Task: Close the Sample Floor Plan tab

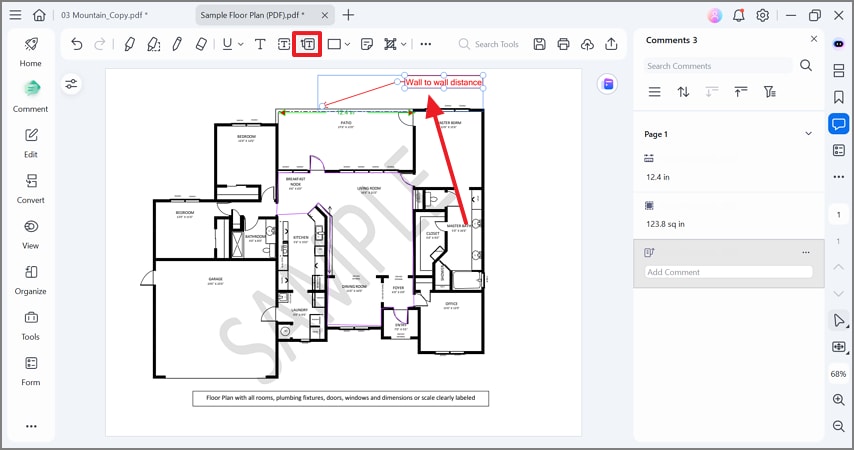Action: tap(325, 15)
